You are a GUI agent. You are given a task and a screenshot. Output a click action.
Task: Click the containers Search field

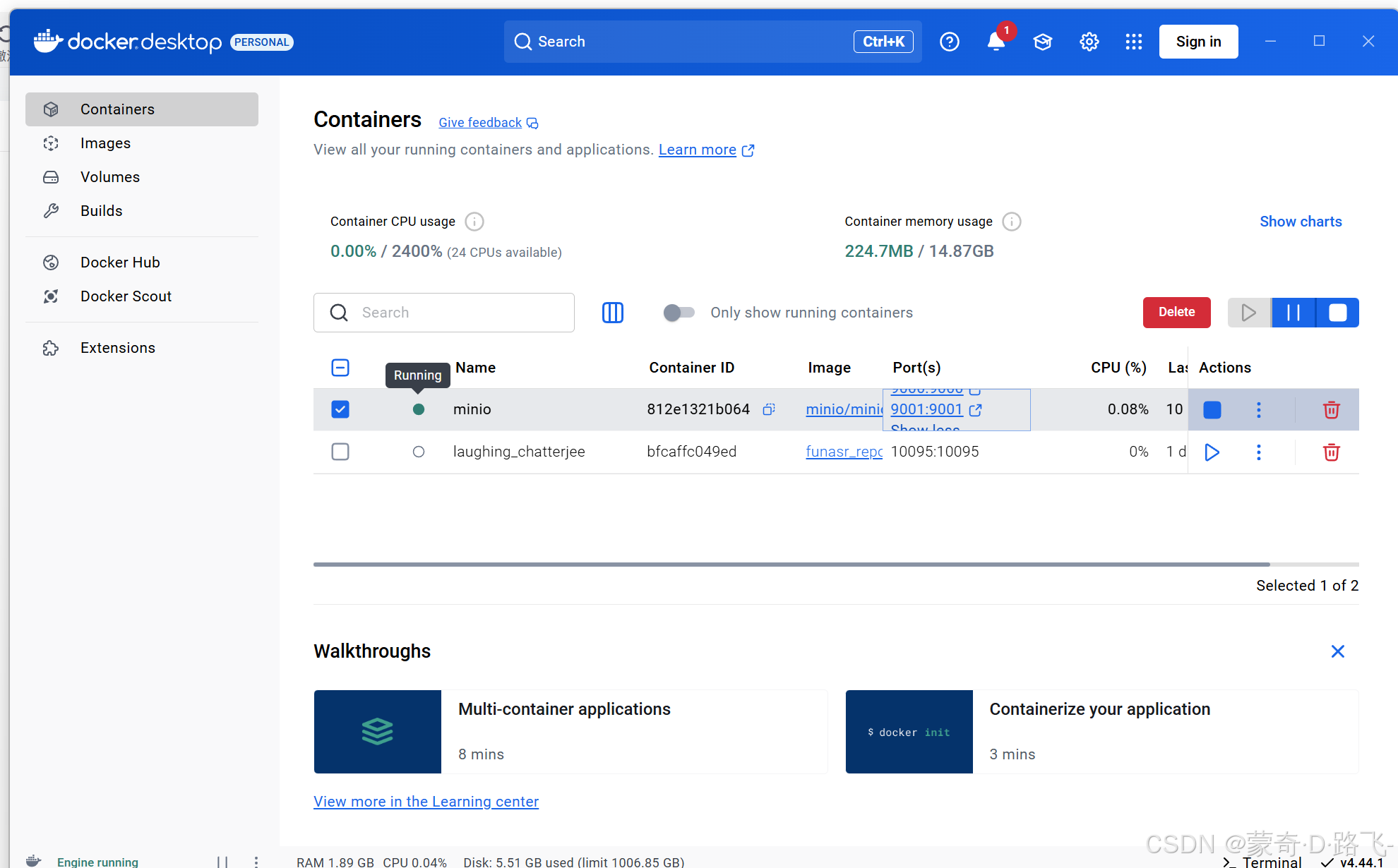[x=443, y=313]
